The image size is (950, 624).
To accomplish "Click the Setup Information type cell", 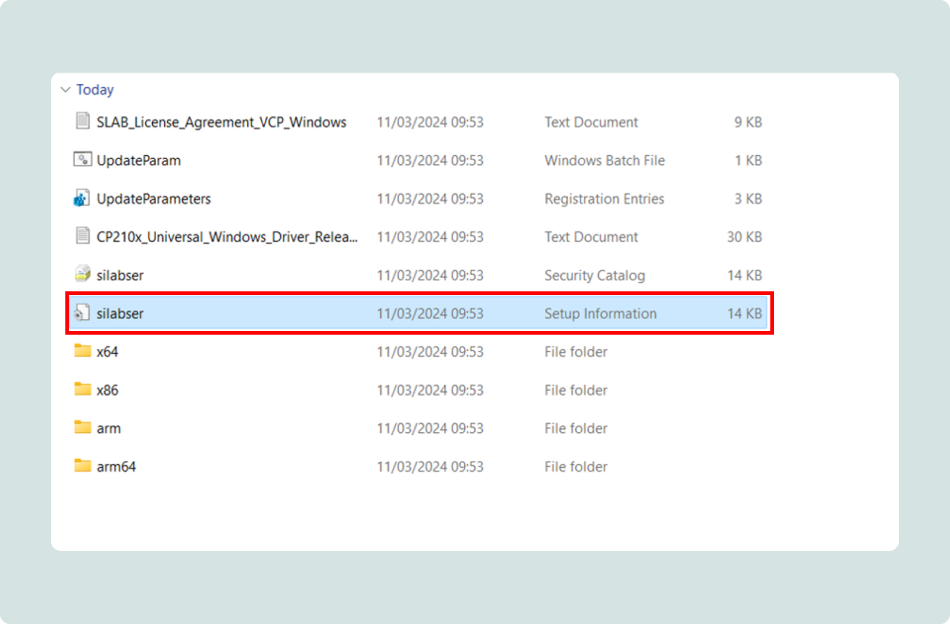I will click(600, 313).
